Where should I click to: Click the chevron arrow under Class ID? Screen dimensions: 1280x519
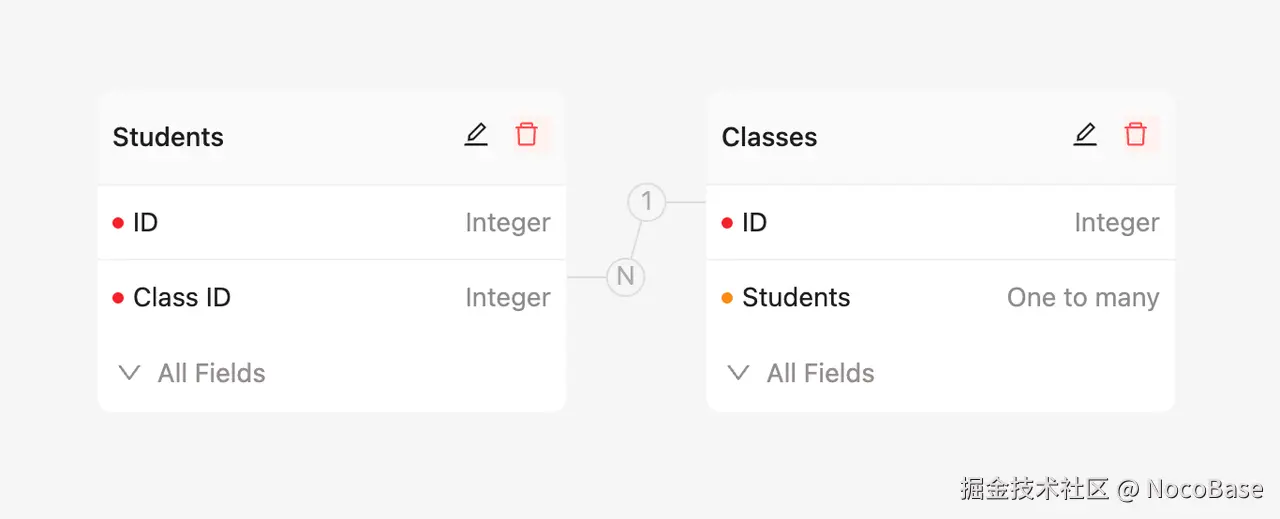[x=129, y=373]
